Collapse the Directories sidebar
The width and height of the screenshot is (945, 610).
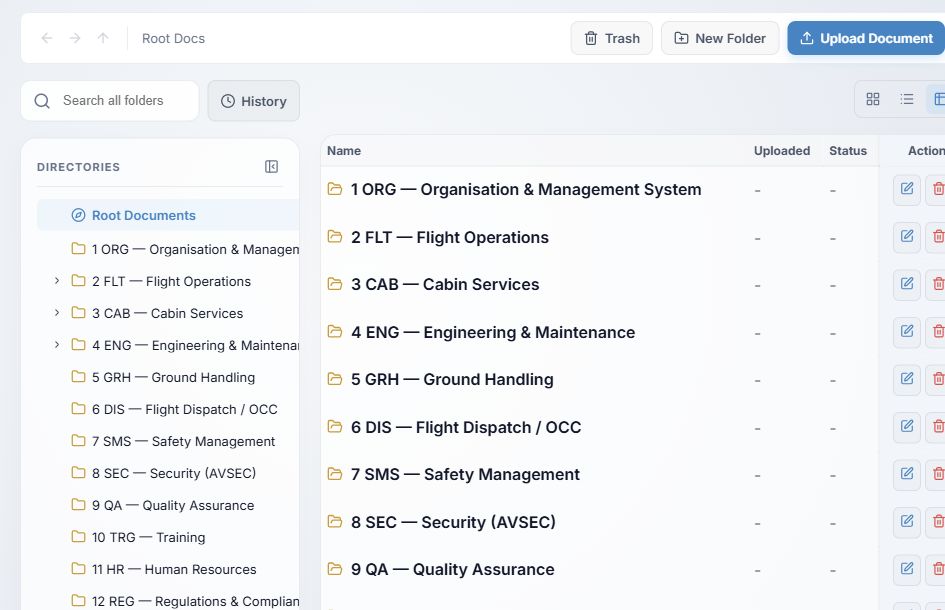pos(271,166)
